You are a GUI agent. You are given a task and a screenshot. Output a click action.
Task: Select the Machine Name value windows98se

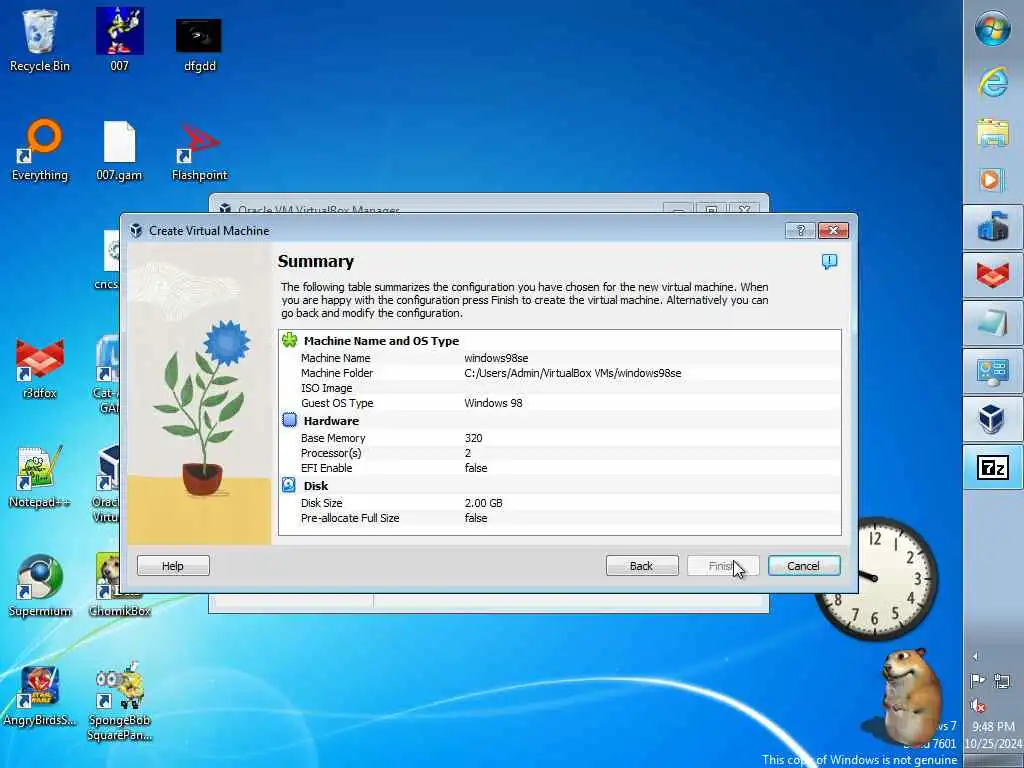(x=496, y=358)
